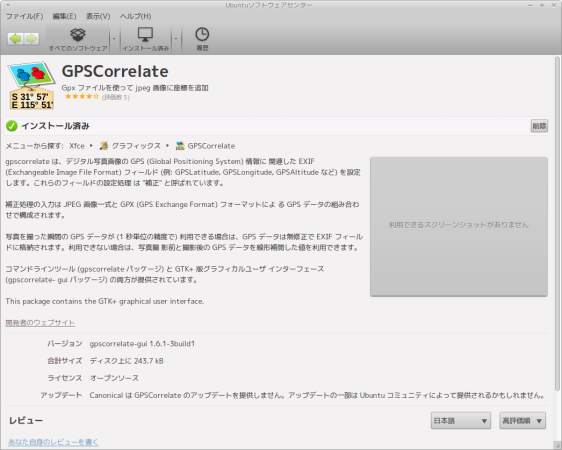Open the 編集(E) menu

click(x=65, y=16)
